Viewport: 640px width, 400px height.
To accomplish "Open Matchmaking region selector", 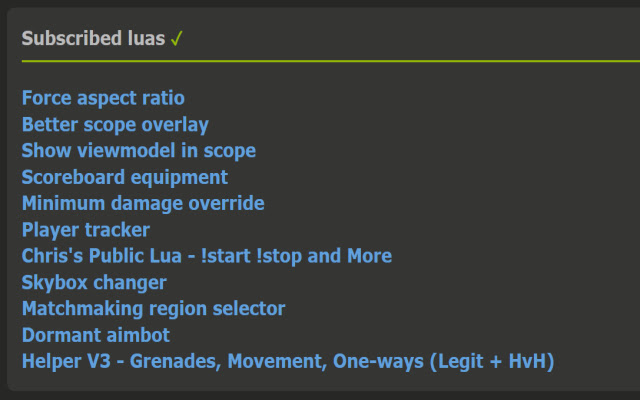I will [x=153, y=309].
